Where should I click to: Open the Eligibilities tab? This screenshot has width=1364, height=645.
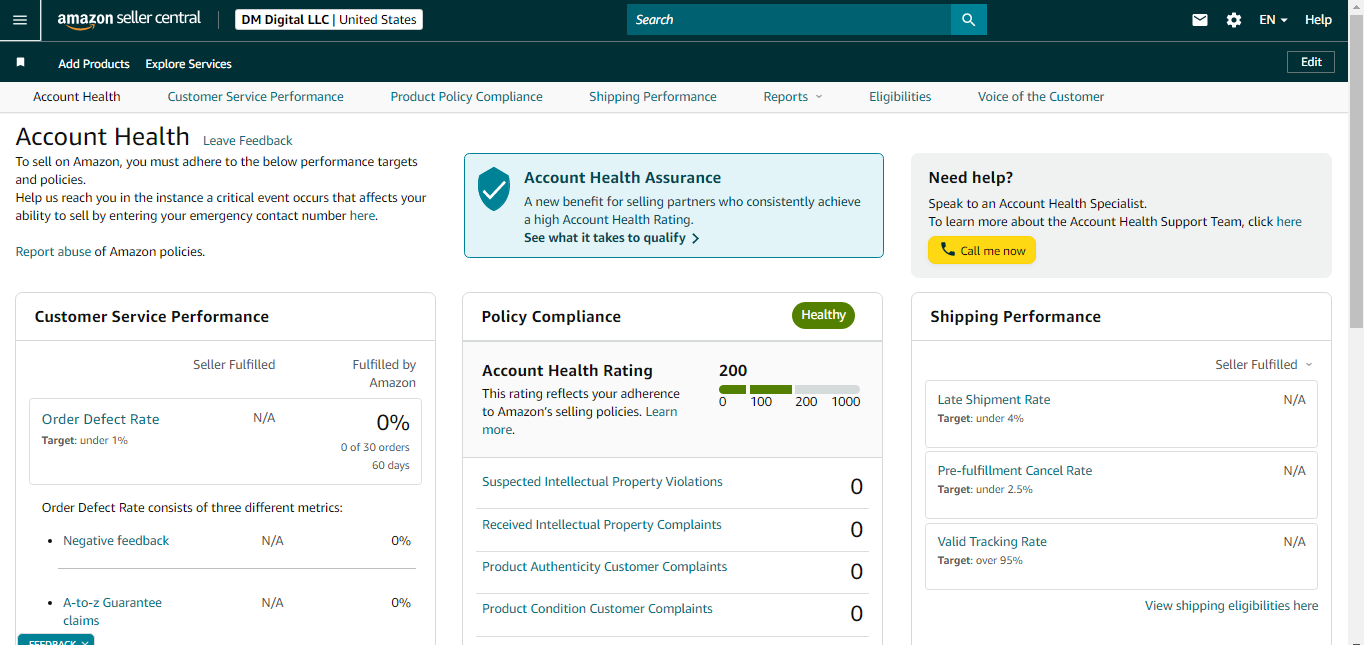tap(900, 97)
